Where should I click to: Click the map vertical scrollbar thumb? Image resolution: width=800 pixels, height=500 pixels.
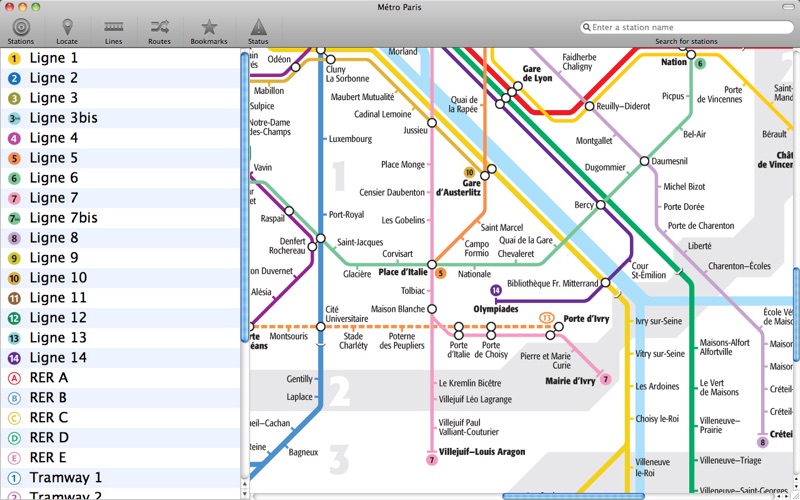point(796,314)
